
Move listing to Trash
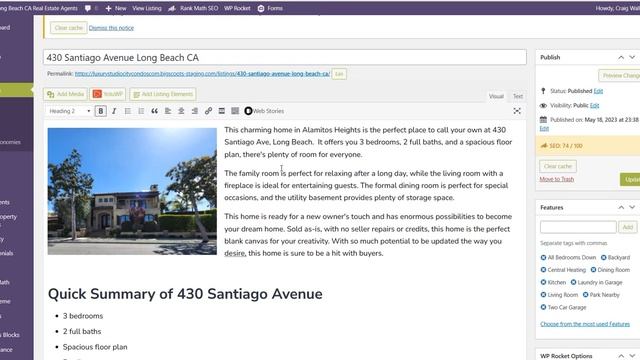557,179
